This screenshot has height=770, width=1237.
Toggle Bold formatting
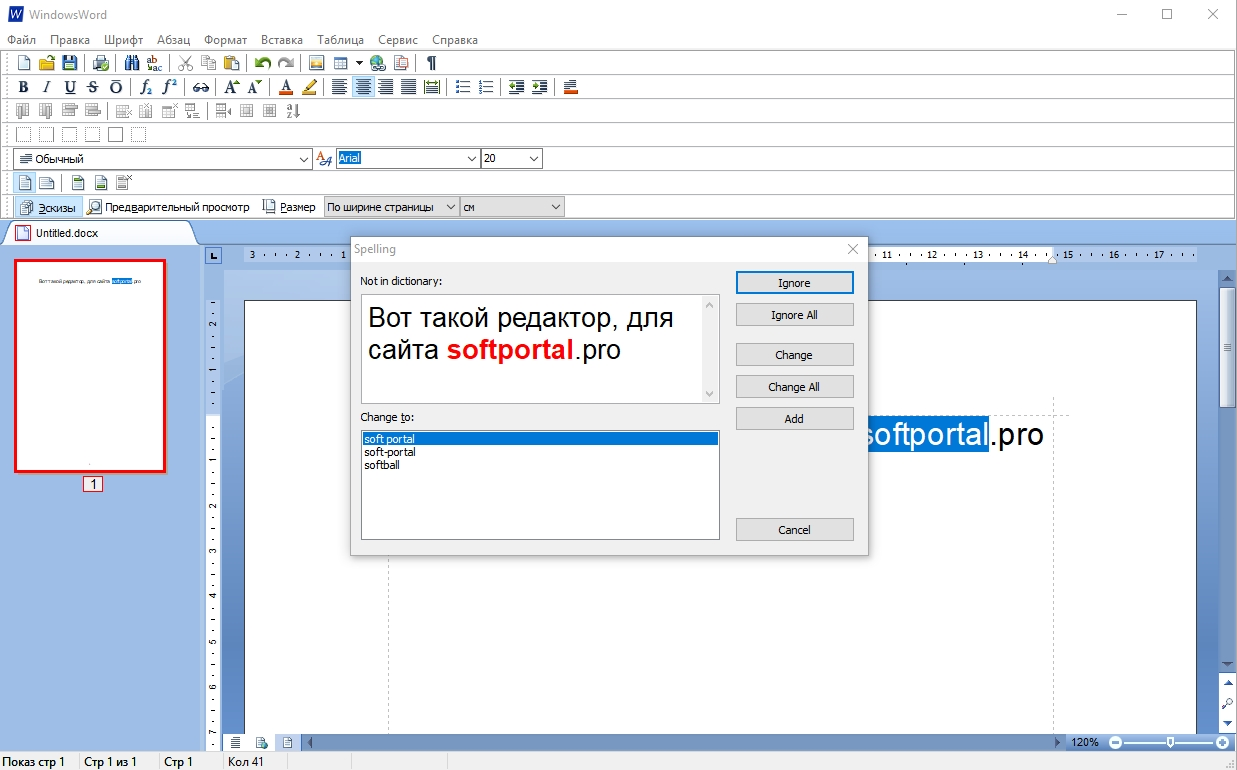tap(23, 87)
